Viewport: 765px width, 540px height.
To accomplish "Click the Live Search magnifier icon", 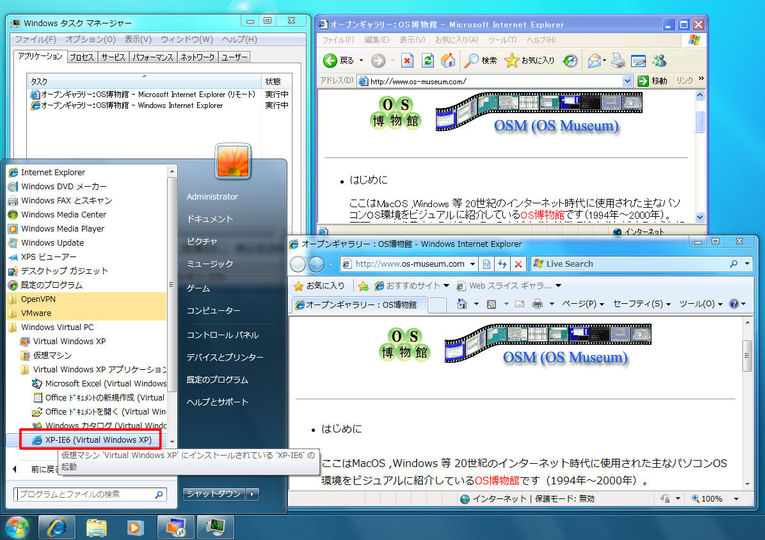I will [733, 264].
